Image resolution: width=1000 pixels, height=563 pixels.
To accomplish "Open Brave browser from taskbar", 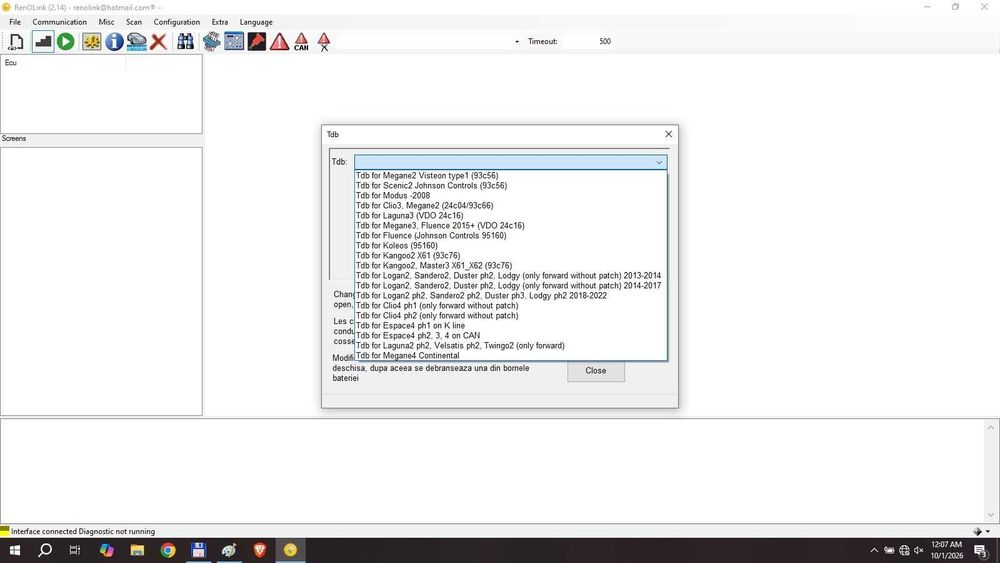I will click(x=260, y=550).
